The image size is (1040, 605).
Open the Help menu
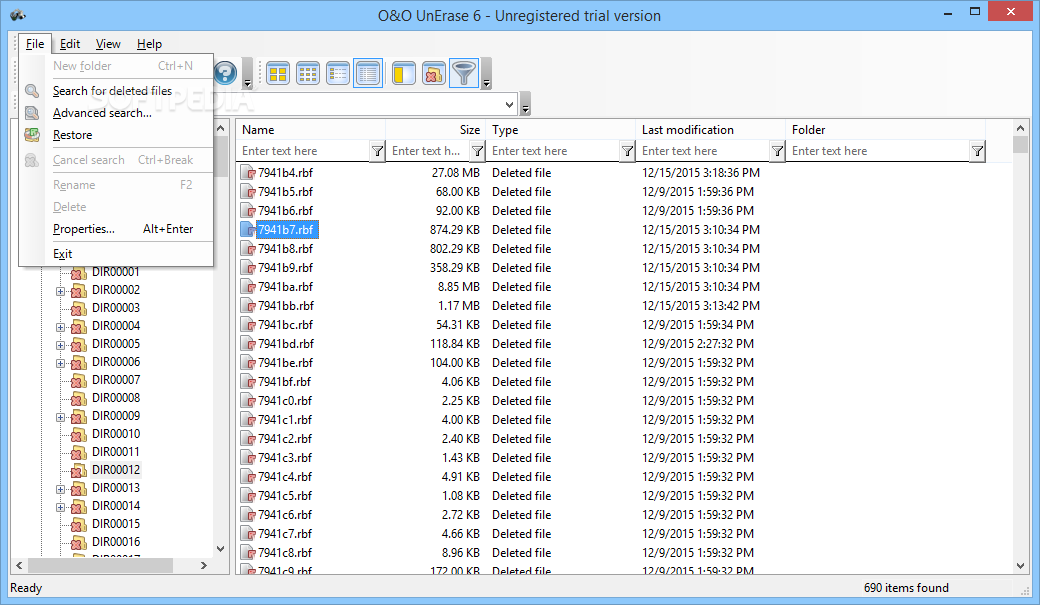149,44
